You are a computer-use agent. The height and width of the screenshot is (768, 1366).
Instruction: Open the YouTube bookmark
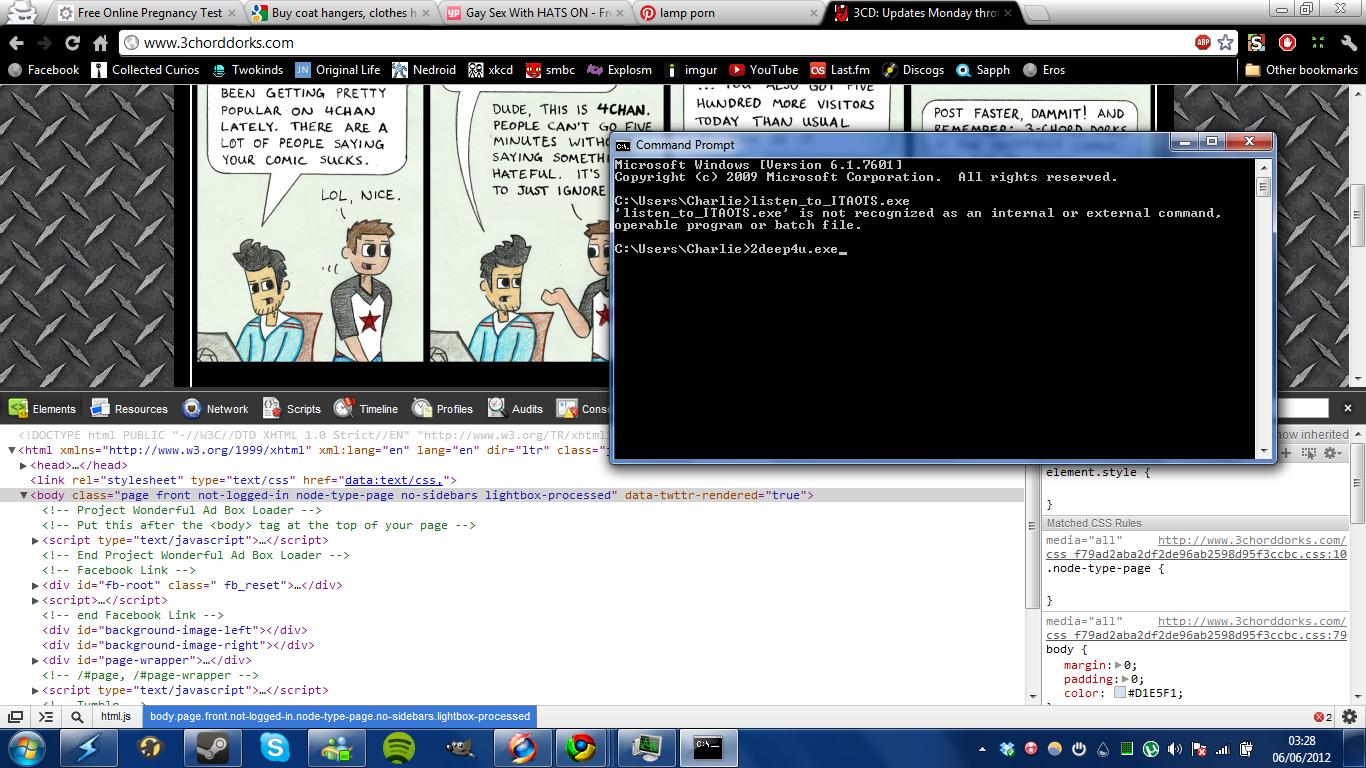pyautogui.click(x=763, y=70)
